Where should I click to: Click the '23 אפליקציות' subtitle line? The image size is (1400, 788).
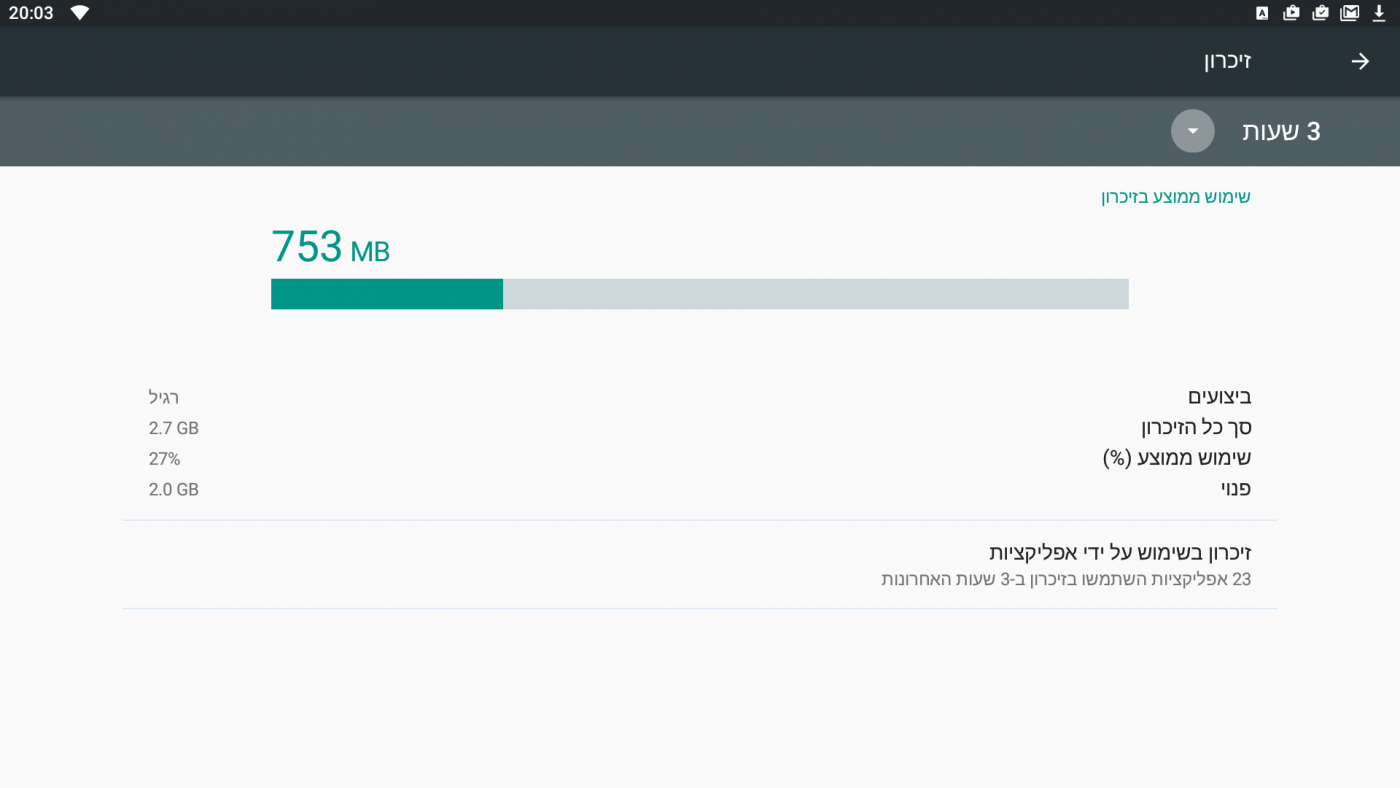point(1065,579)
